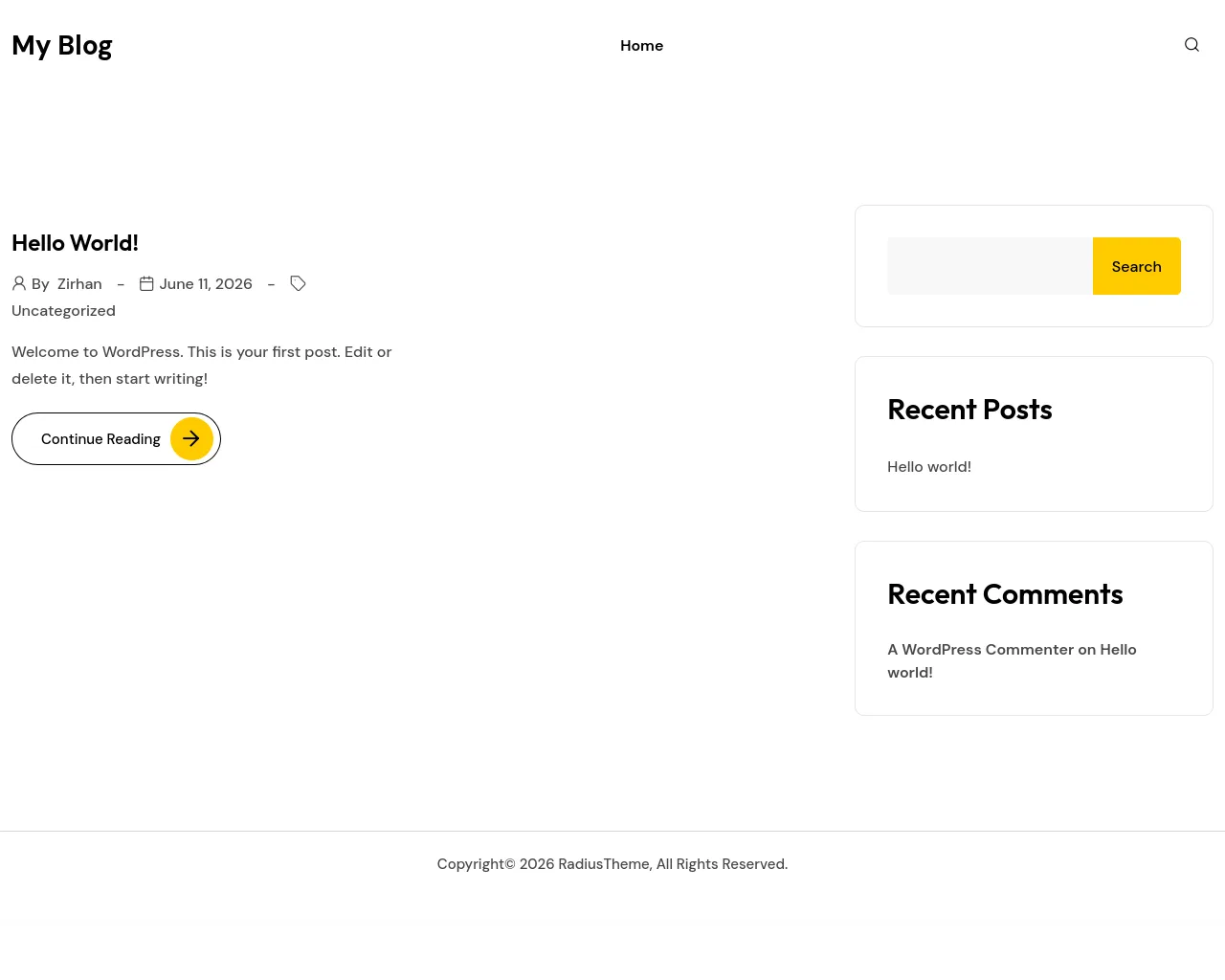Click the author user icon

tap(19, 283)
